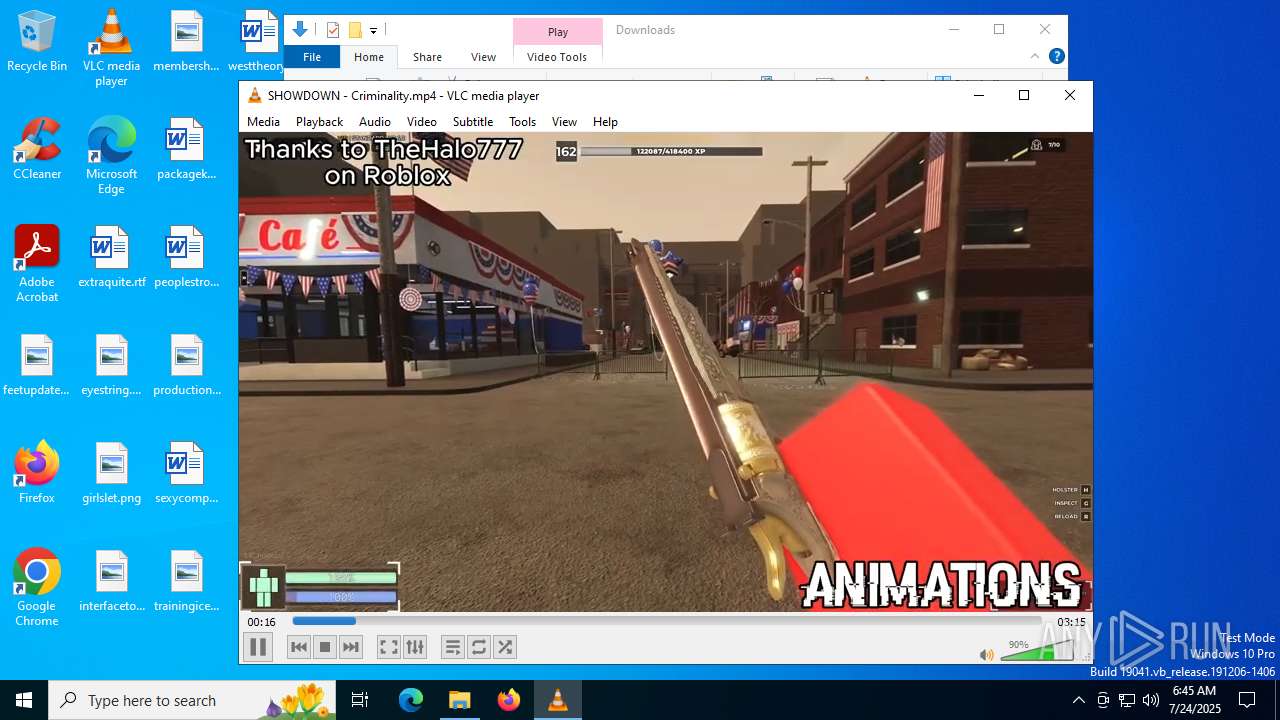Toggle the VLC playlist view
Image resolution: width=1280 pixels, height=720 pixels.
[x=453, y=647]
